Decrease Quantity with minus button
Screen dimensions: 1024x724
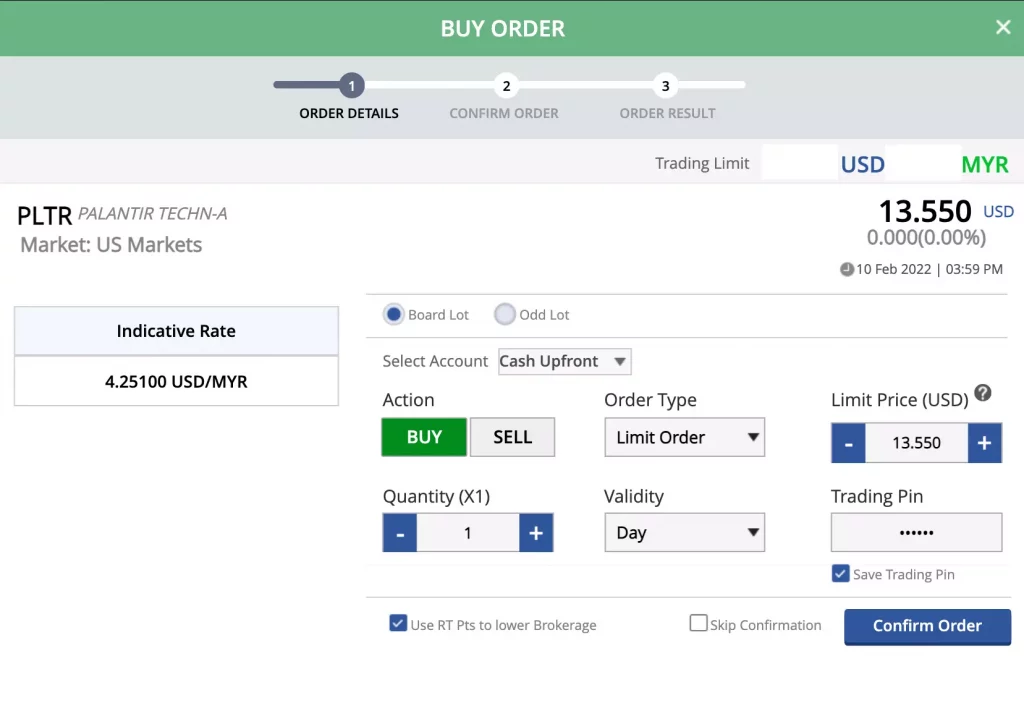pos(400,533)
